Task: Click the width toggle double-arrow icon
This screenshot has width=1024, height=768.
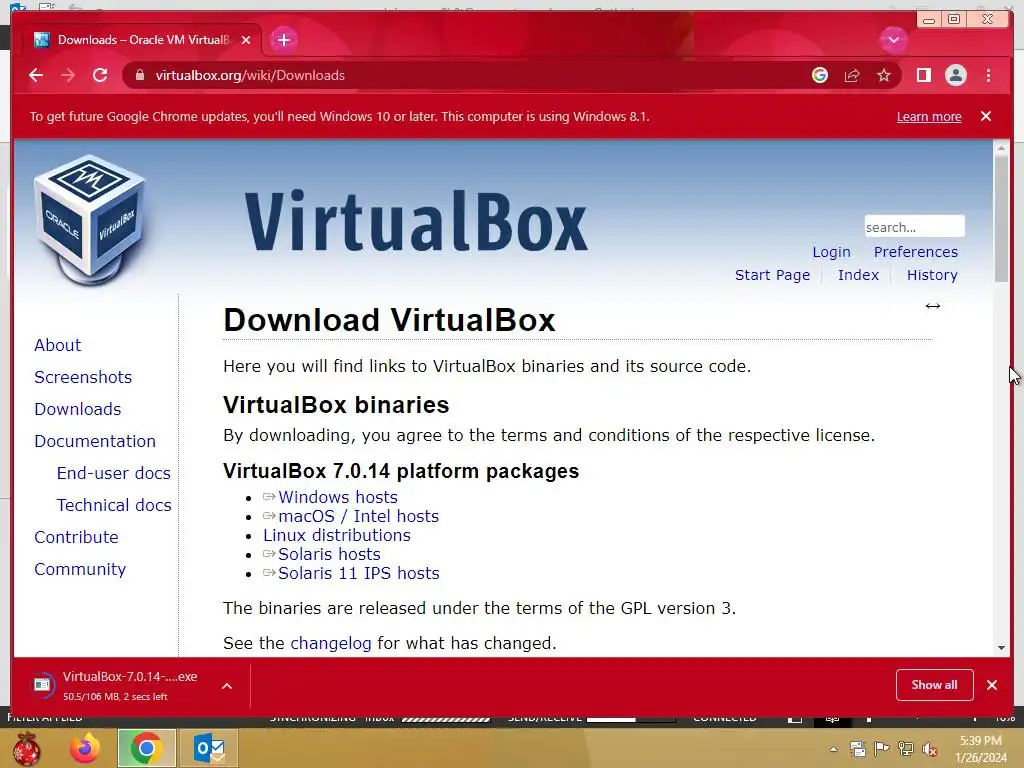Action: [933, 306]
